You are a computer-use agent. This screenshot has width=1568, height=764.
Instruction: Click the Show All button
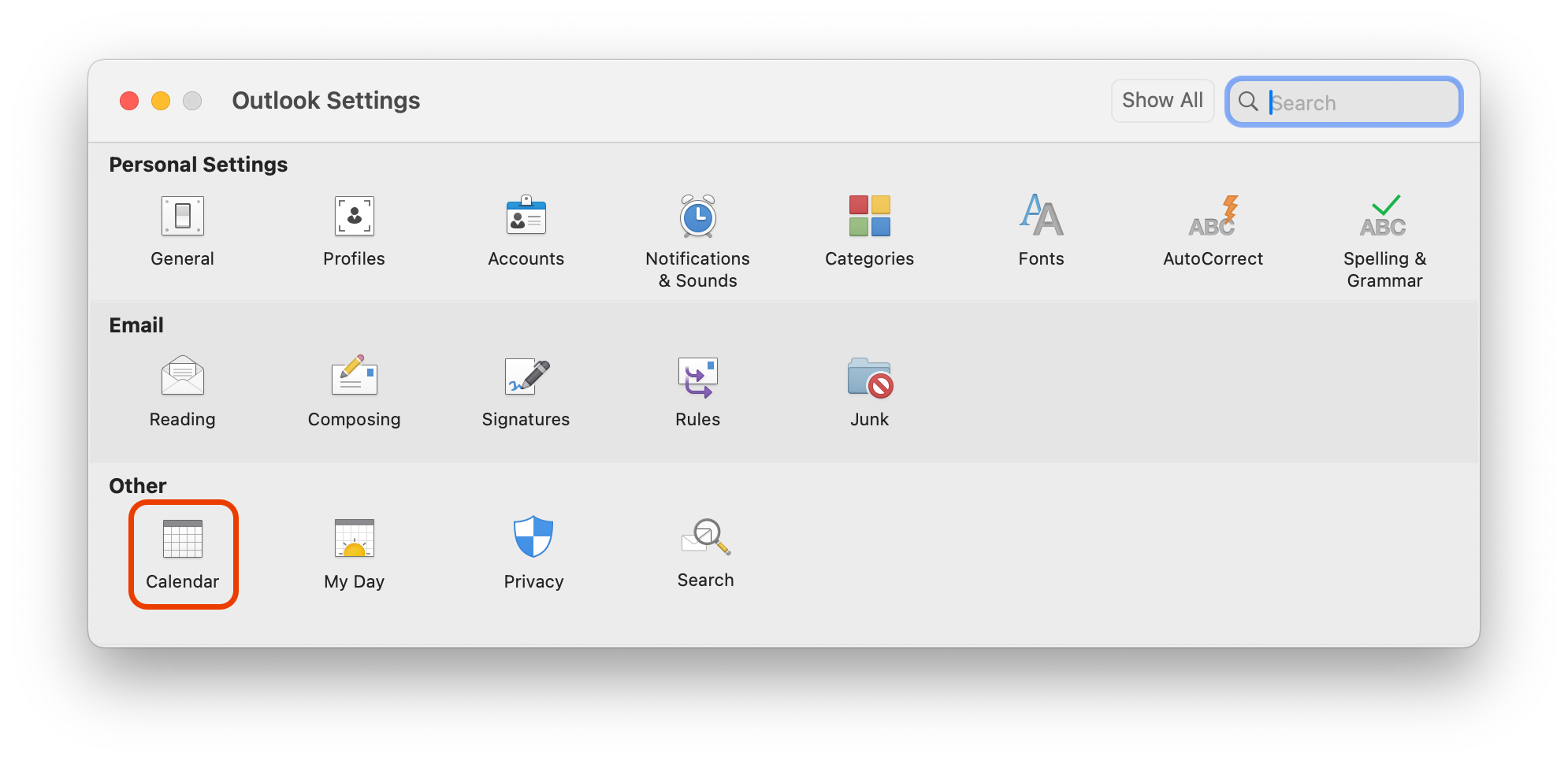[x=1161, y=101]
